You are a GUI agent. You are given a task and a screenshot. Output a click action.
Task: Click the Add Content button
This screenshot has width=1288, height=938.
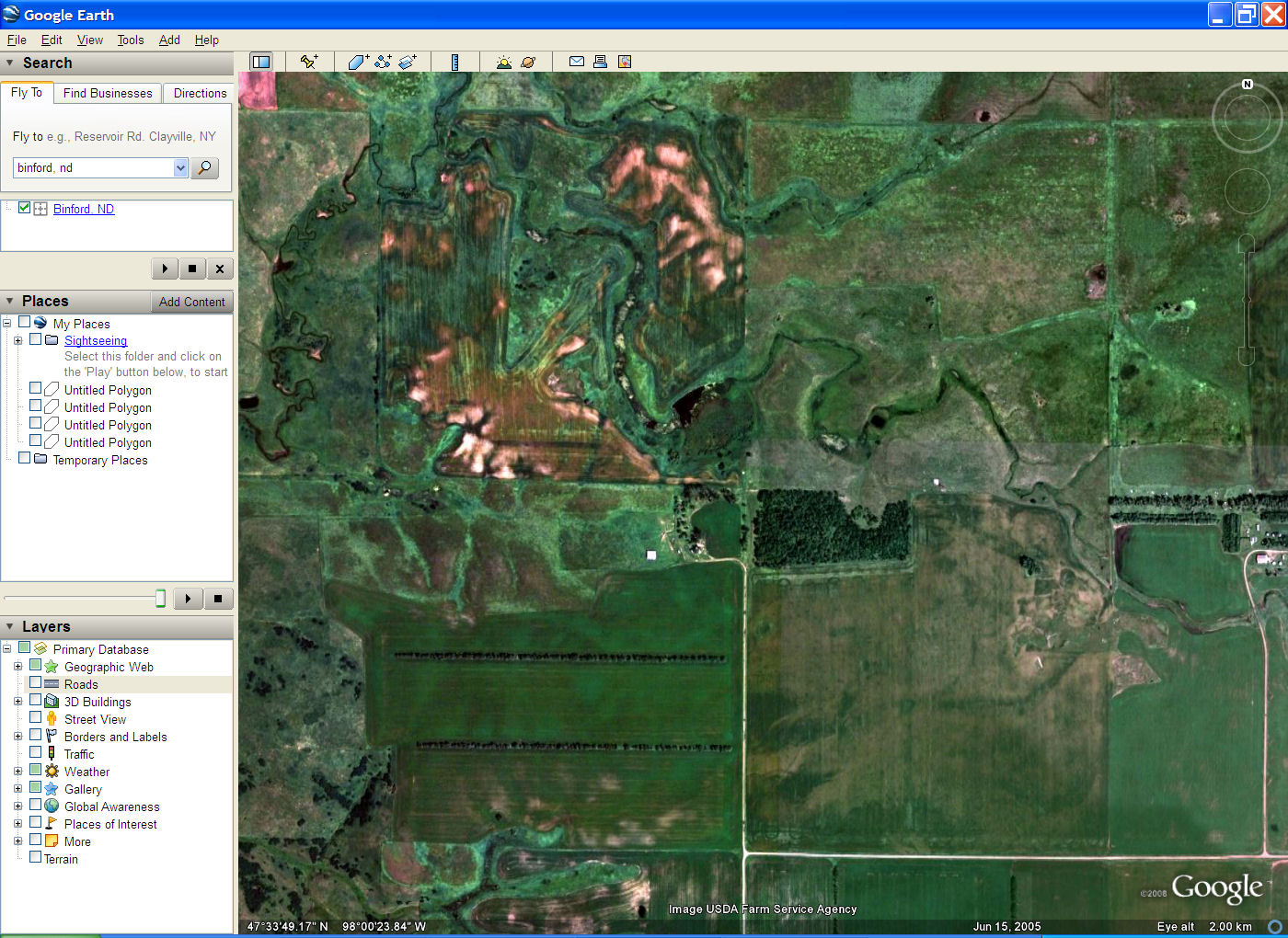pos(191,302)
